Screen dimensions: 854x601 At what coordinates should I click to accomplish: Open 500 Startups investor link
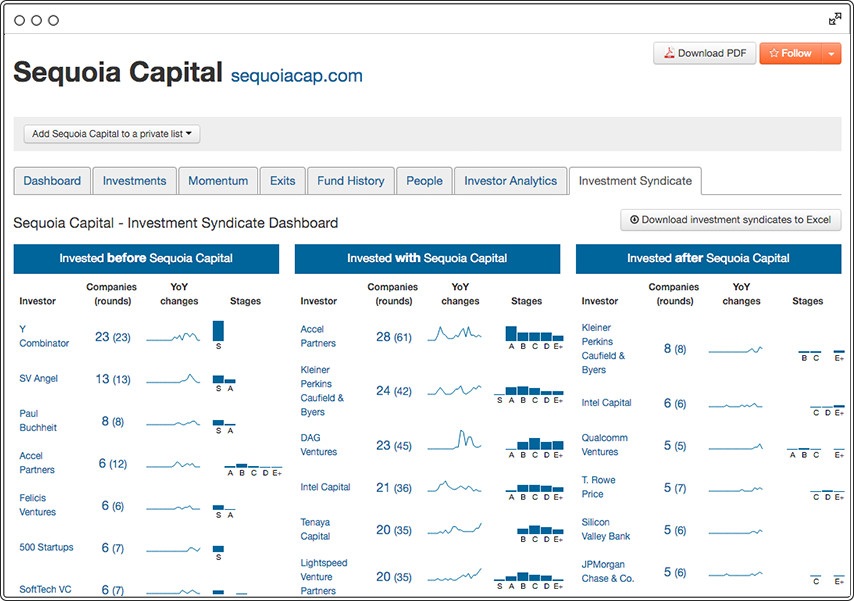point(46,547)
